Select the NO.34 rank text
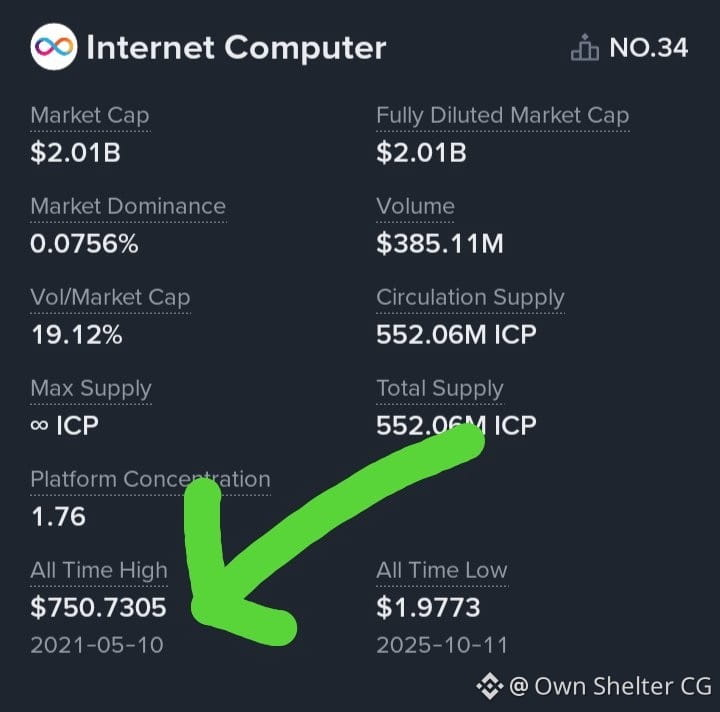 pos(648,47)
